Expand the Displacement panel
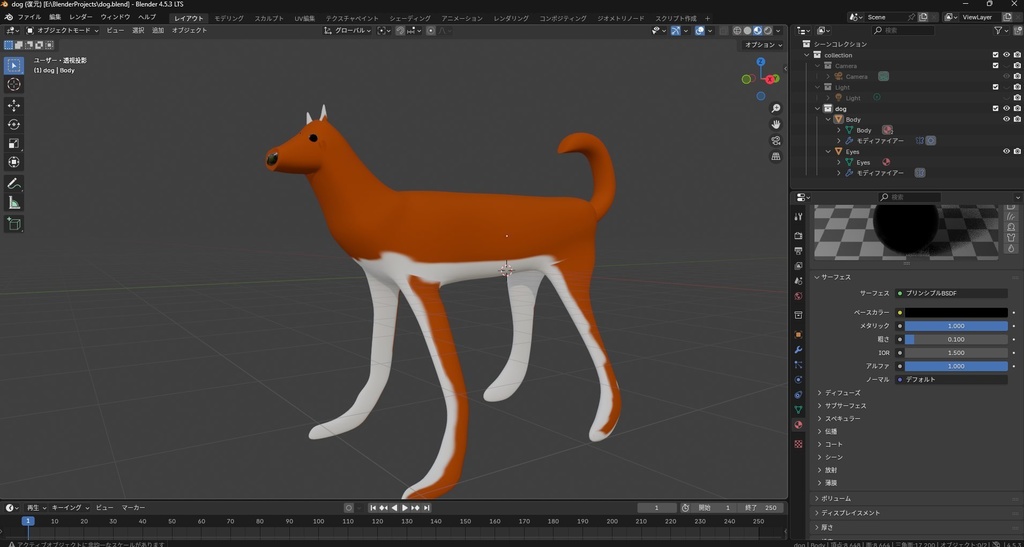This screenshot has height=547, width=1024. pyautogui.click(x=816, y=513)
